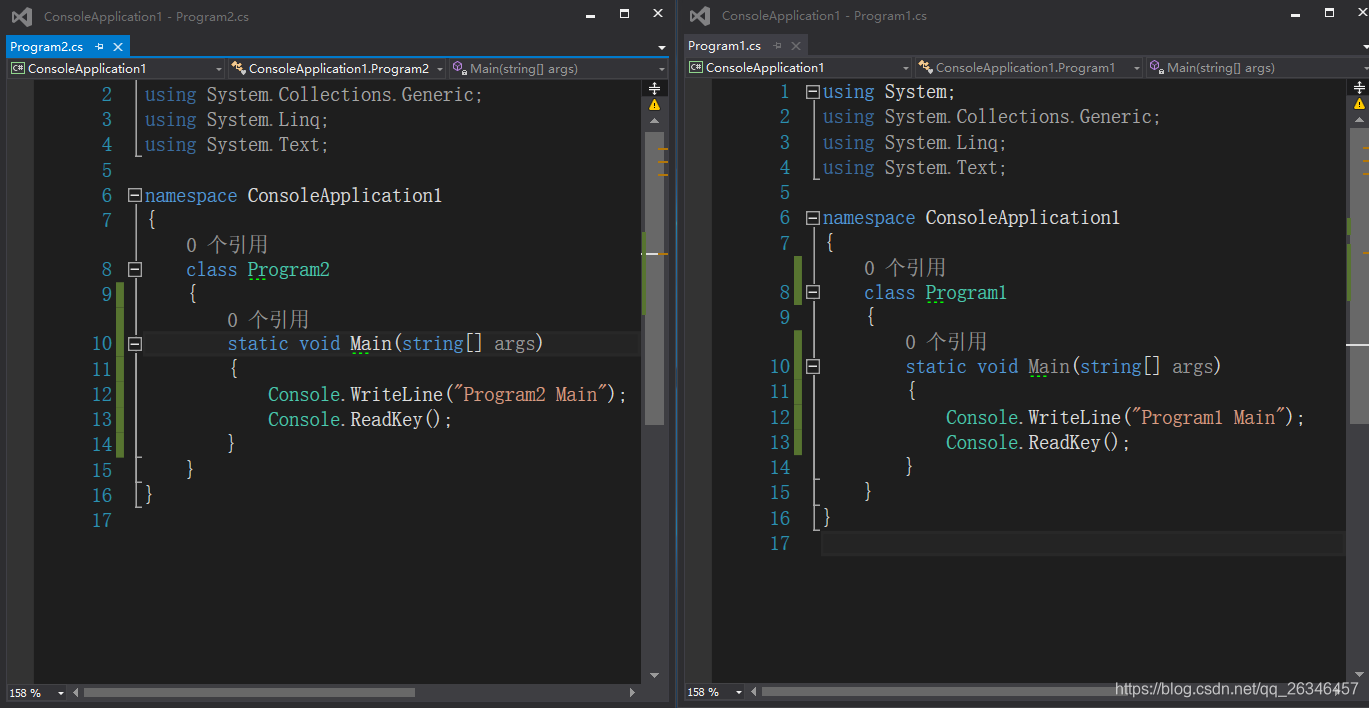Image resolution: width=1369 pixels, height=708 pixels.
Task: Open the 158 % zoom dropdown in Program2 window
Action: click(x=61, y=693)
